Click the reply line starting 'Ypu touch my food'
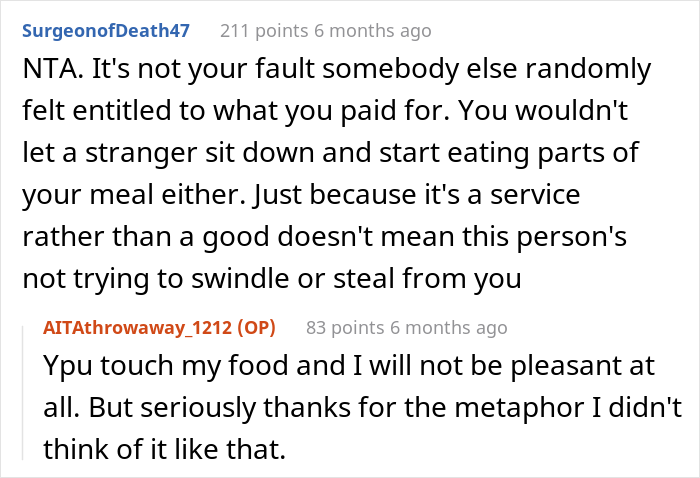 [x=340, y=368]
